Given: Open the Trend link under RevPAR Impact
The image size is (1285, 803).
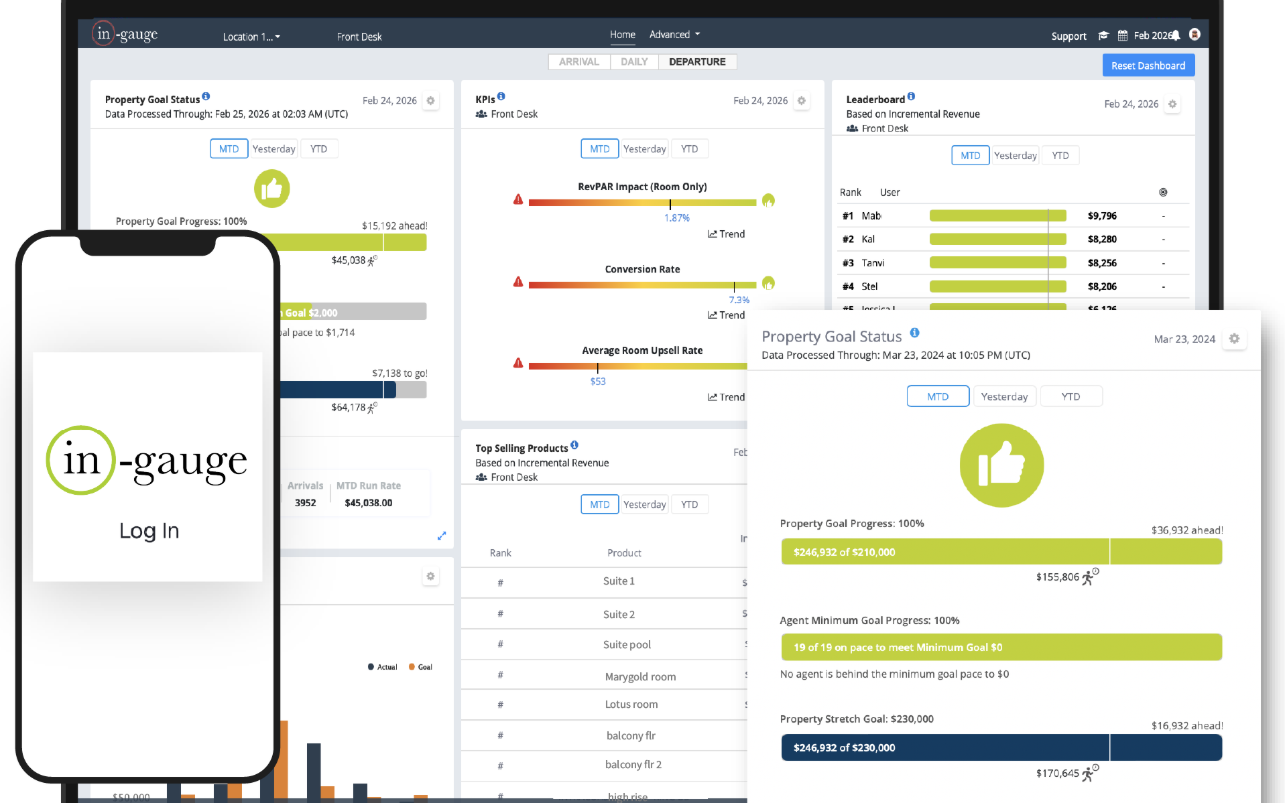Looking at the screenshot, I should (x=727, y=234).
